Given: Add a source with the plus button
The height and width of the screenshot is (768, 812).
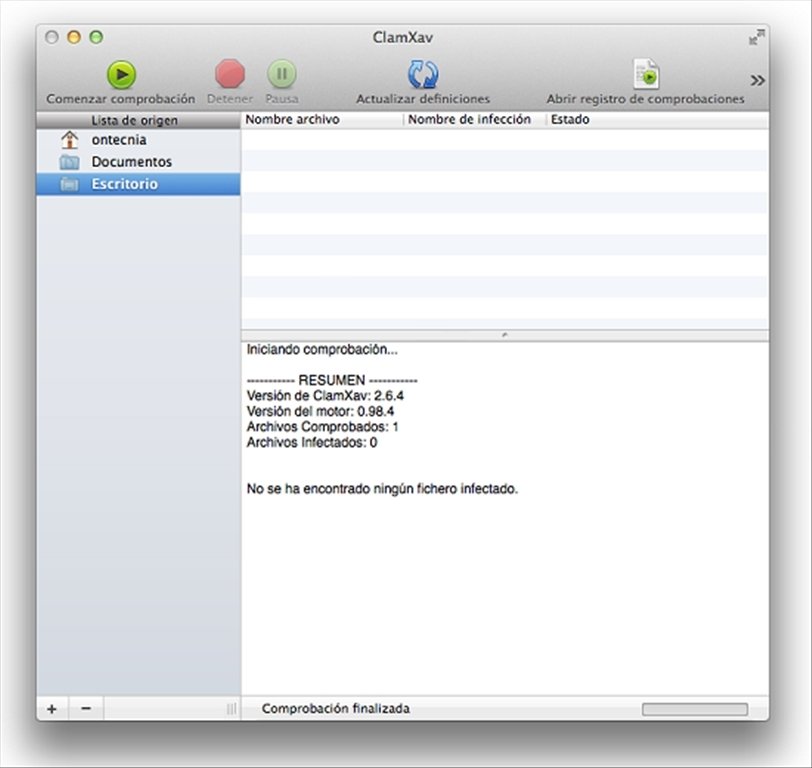Looking at the screenshot, I should 52,708.
